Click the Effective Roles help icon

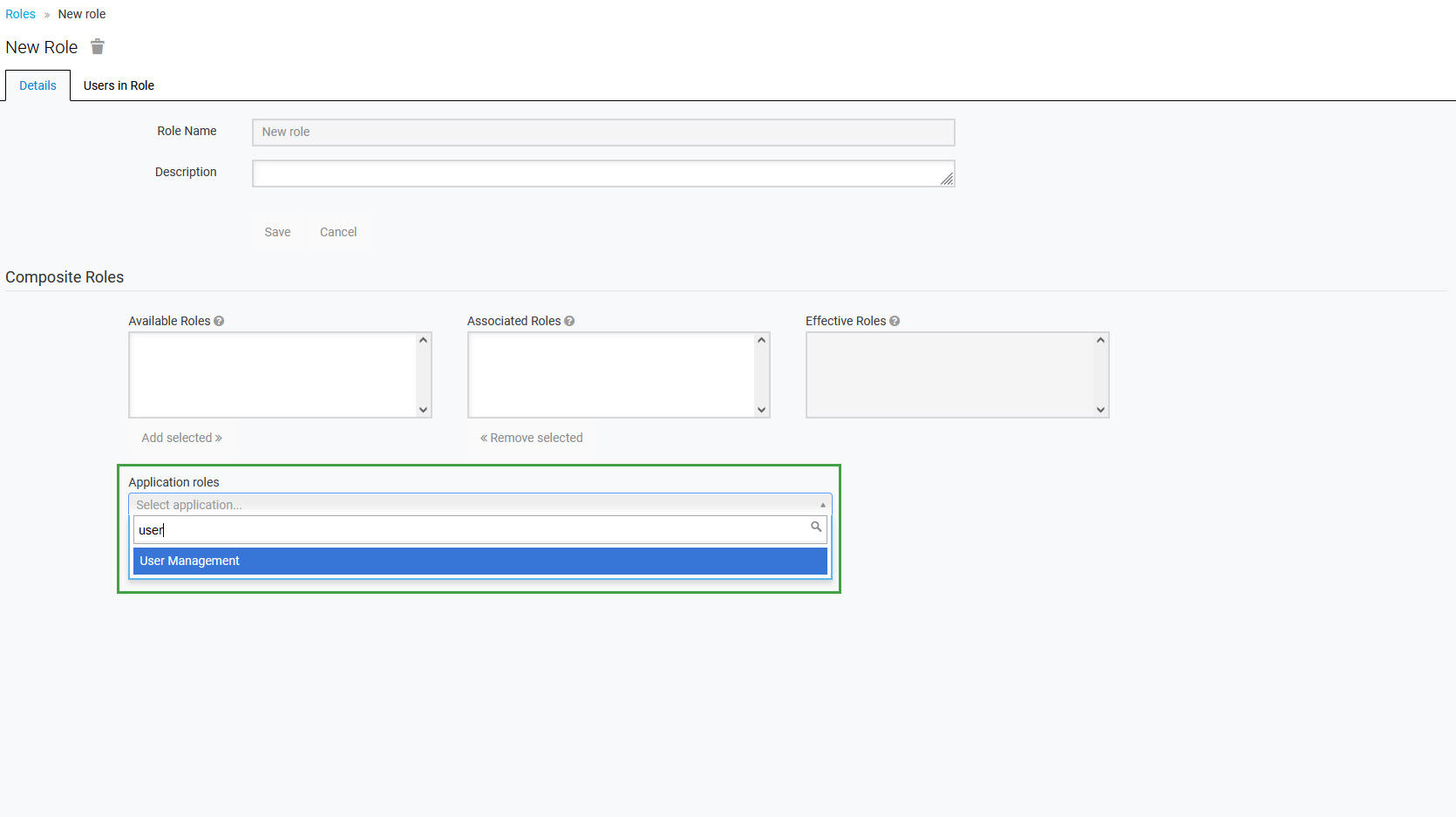pos(895,321)
